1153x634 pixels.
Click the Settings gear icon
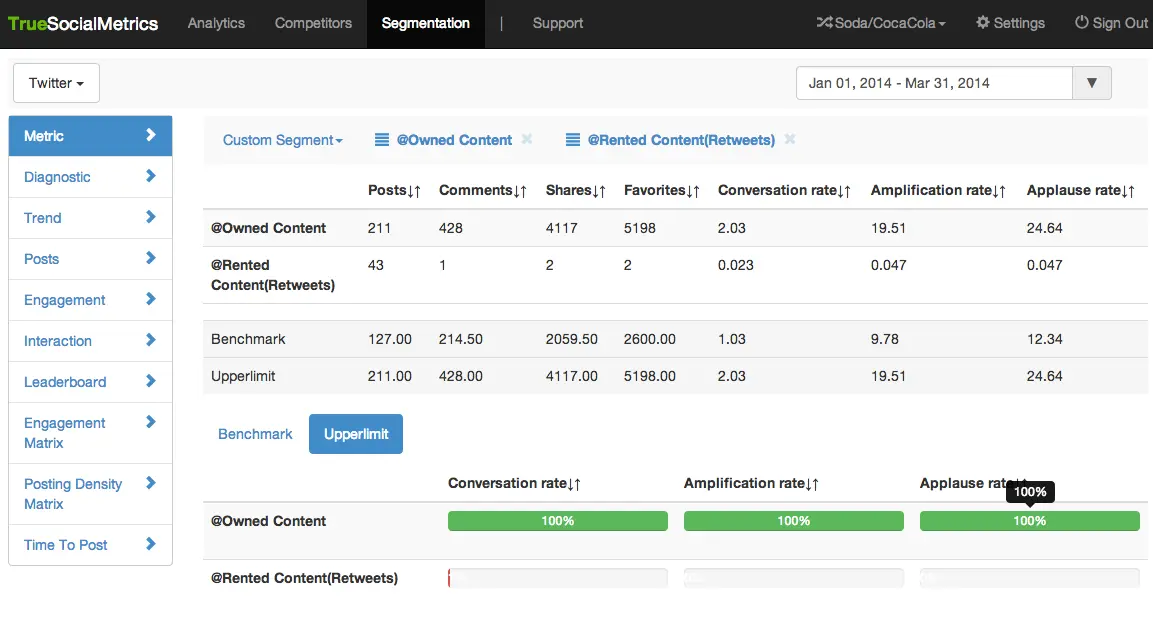click(x=982, y=23)
